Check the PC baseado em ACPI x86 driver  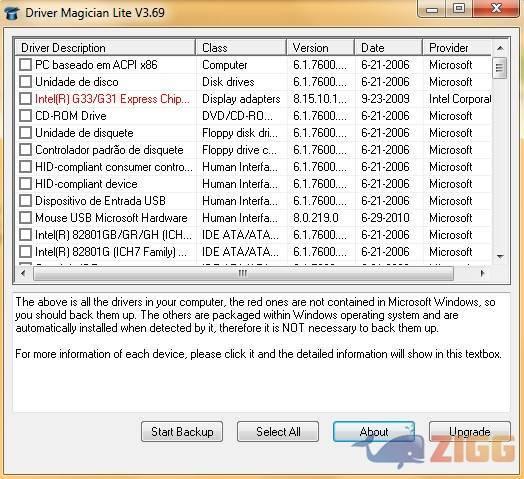tap(25, 65)
